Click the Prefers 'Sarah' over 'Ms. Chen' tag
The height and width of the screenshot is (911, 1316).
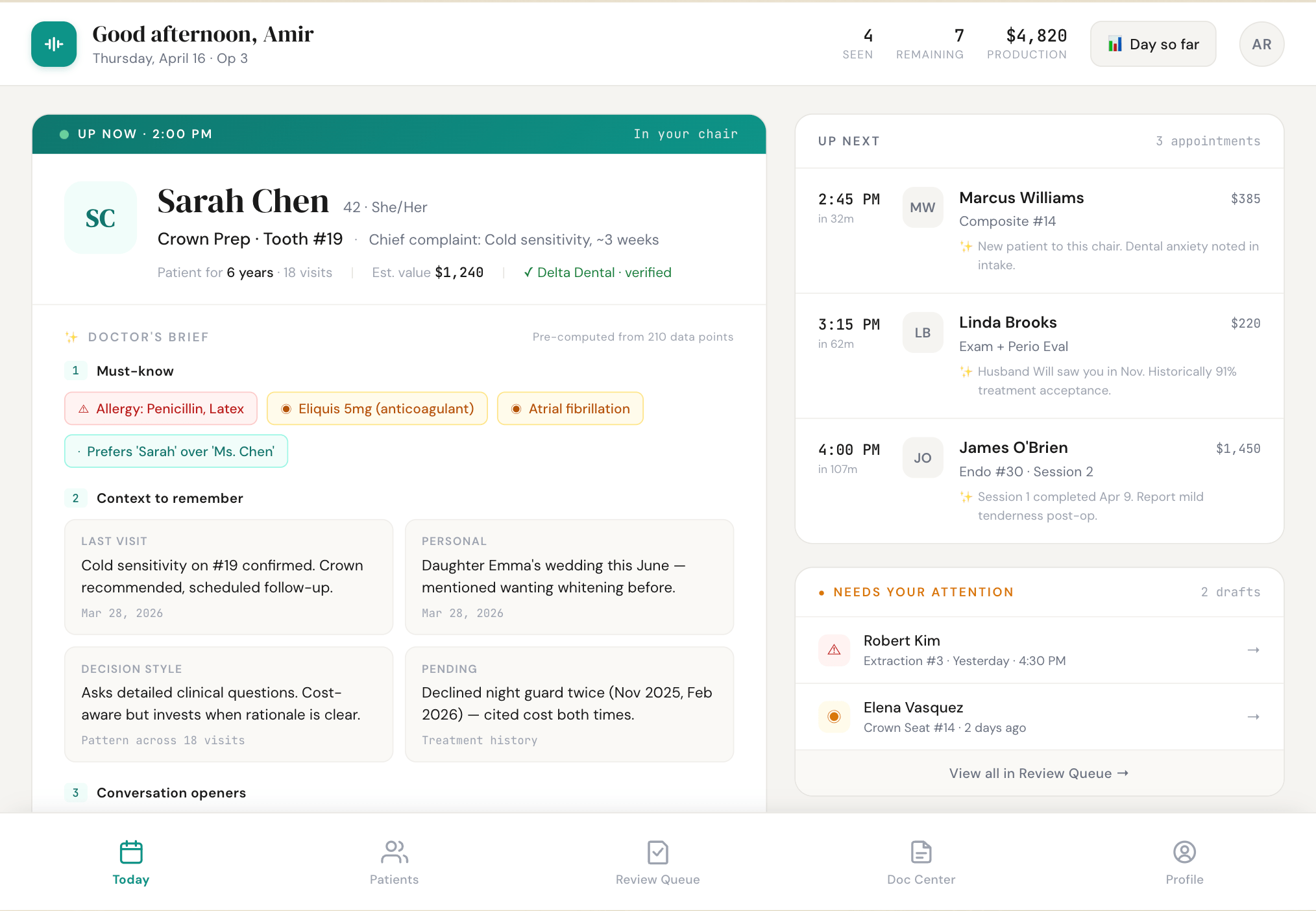(176, 451)
